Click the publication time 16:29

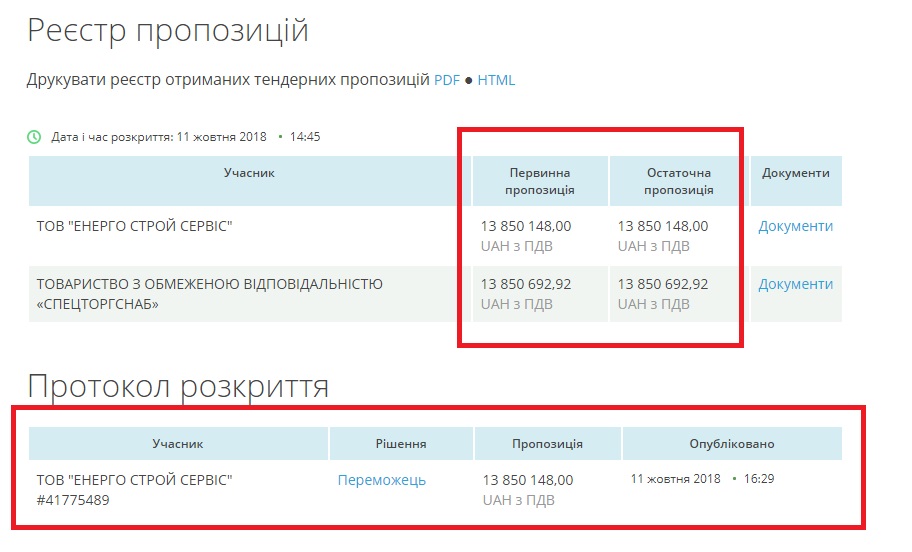759,479
